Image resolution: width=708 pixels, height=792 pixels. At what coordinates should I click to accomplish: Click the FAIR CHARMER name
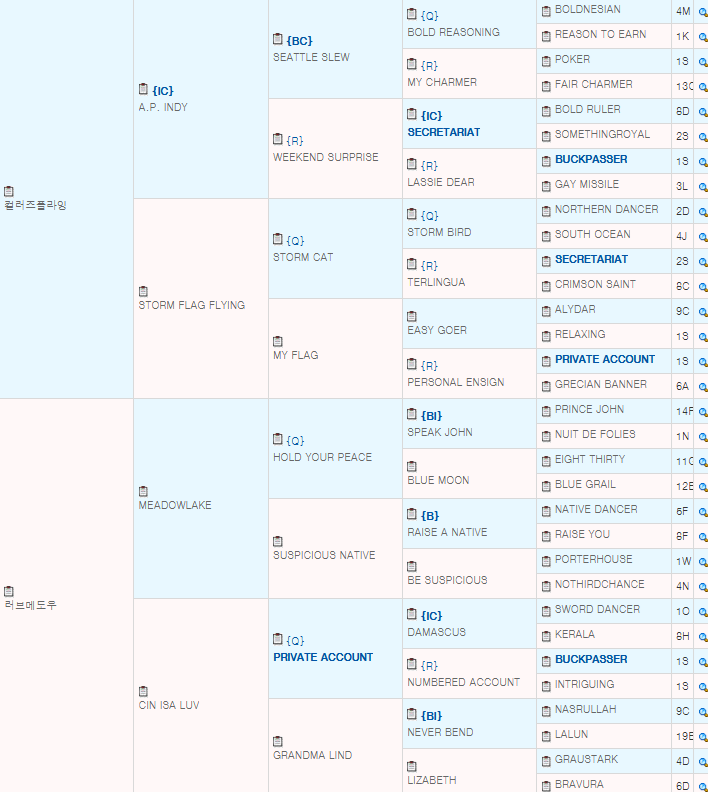[593, 84]
